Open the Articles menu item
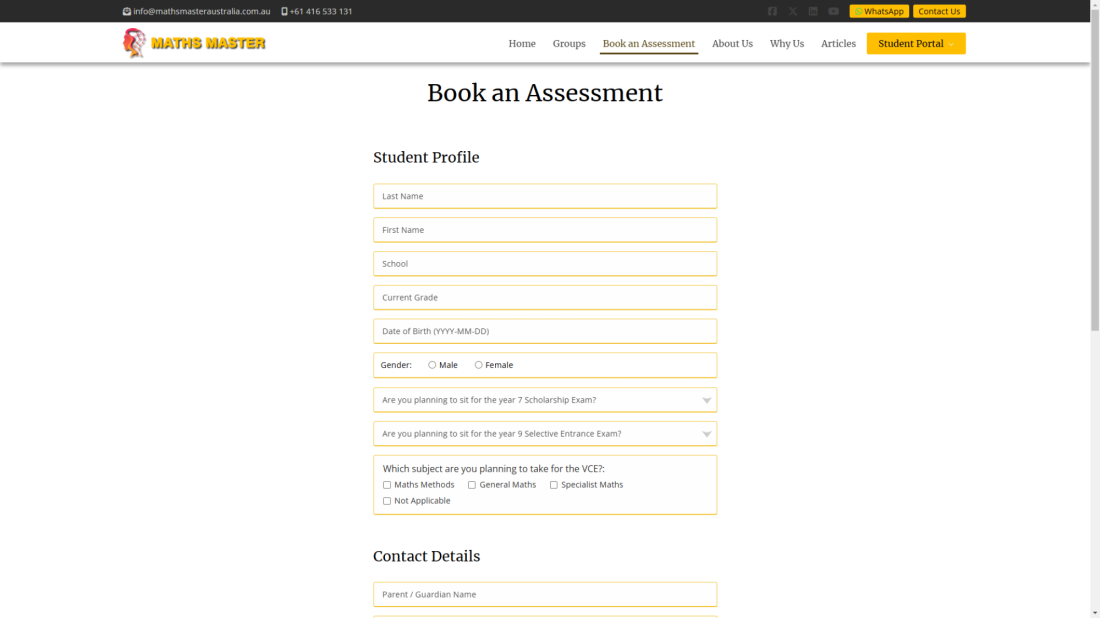1100x618 pixels. coord(838,43)
